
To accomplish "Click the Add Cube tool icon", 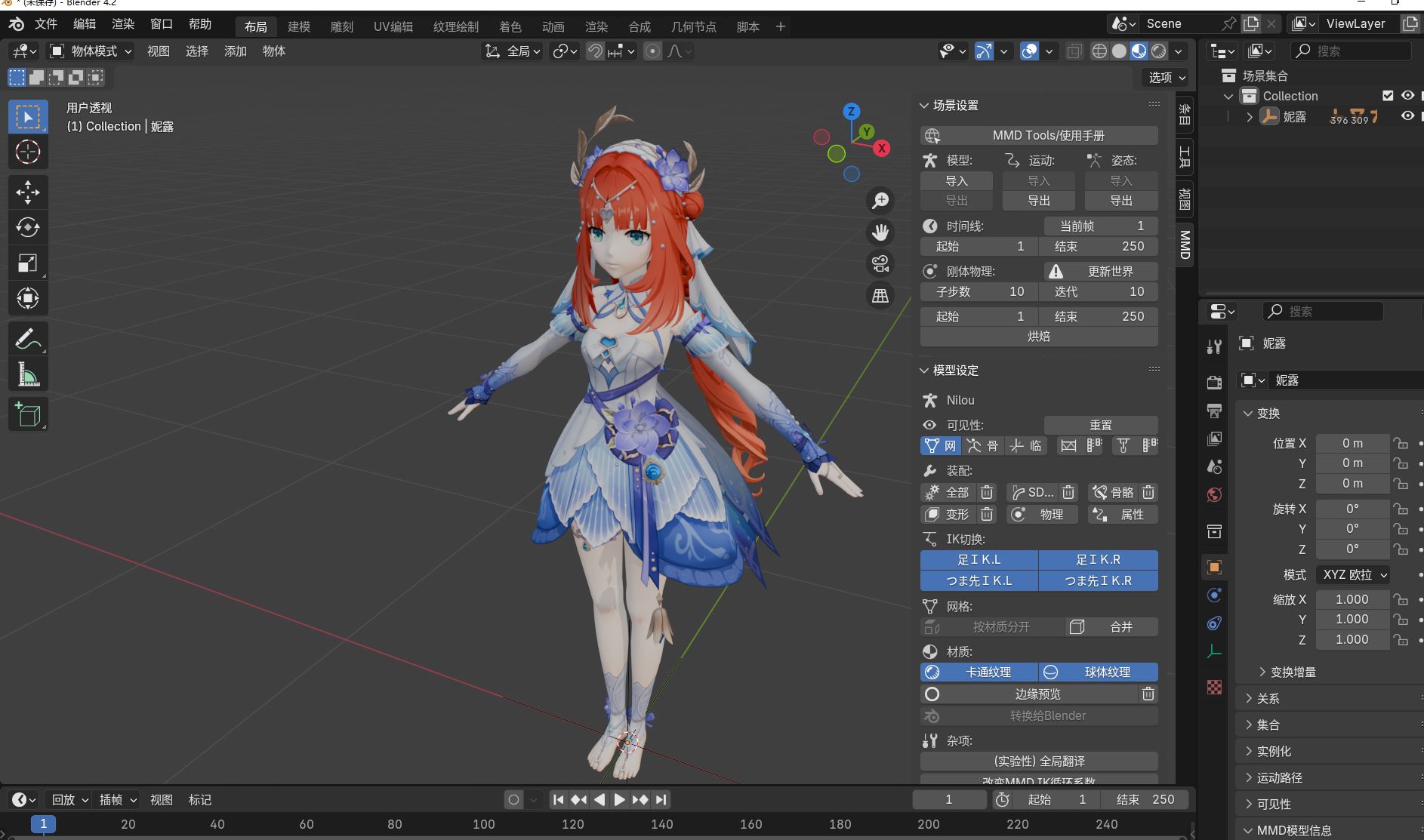I will [28, 415].
